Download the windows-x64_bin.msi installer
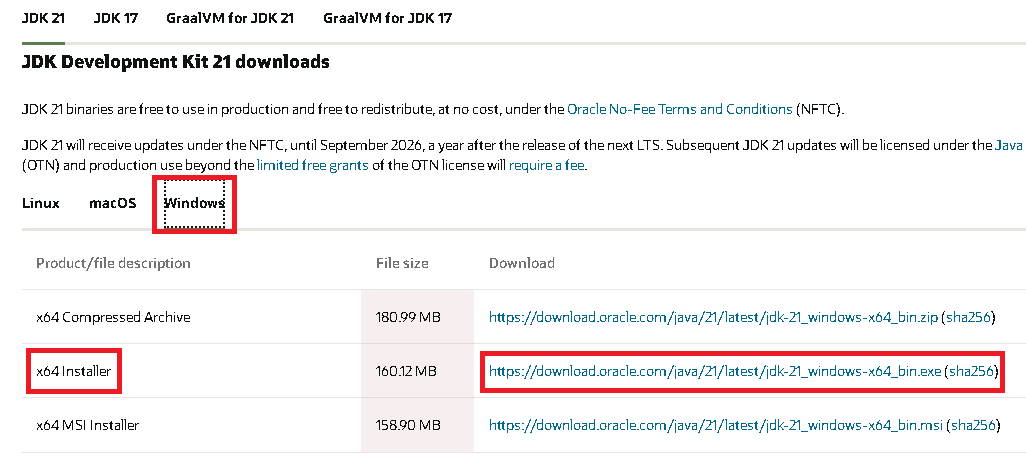Screen dimensions: 1026x454 point(713,425)
